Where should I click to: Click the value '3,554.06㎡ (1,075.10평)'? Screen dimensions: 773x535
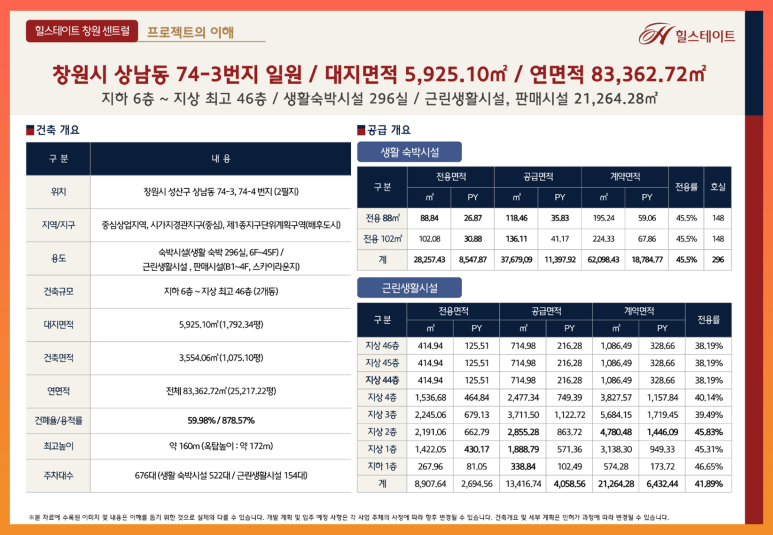pos(220,357)
